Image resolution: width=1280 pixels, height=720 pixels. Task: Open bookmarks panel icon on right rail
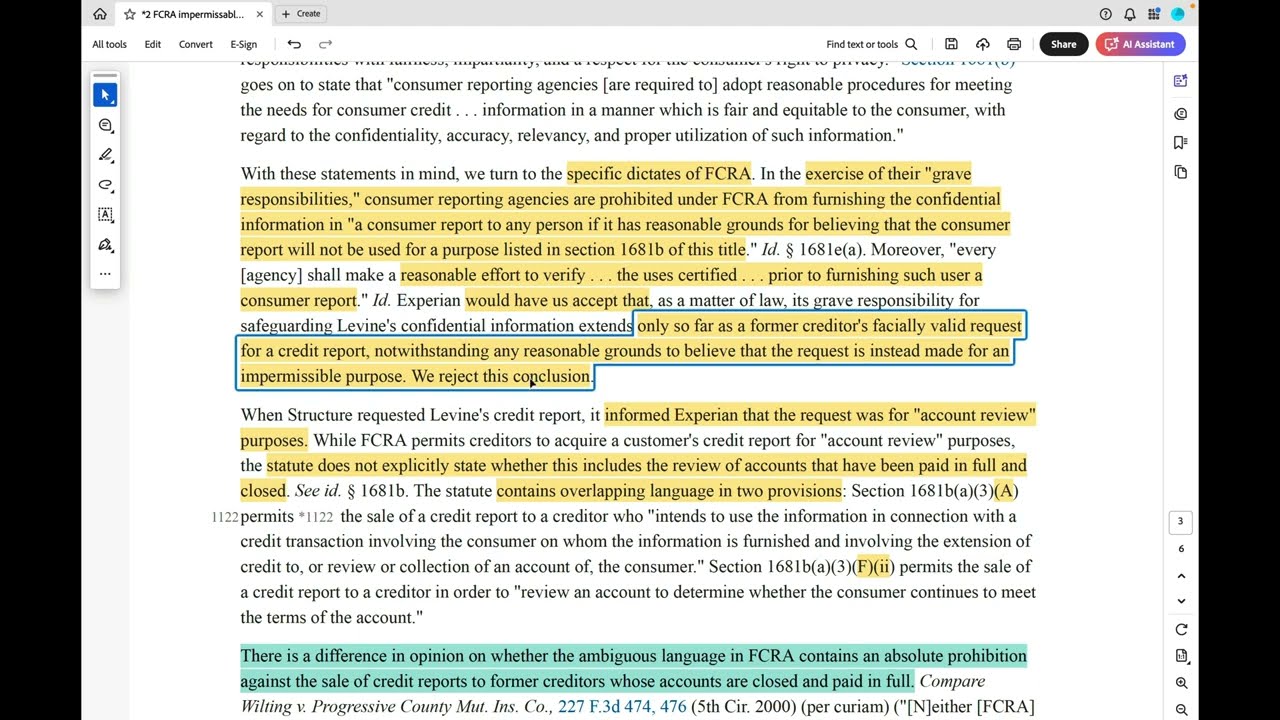pos(1181,143)
